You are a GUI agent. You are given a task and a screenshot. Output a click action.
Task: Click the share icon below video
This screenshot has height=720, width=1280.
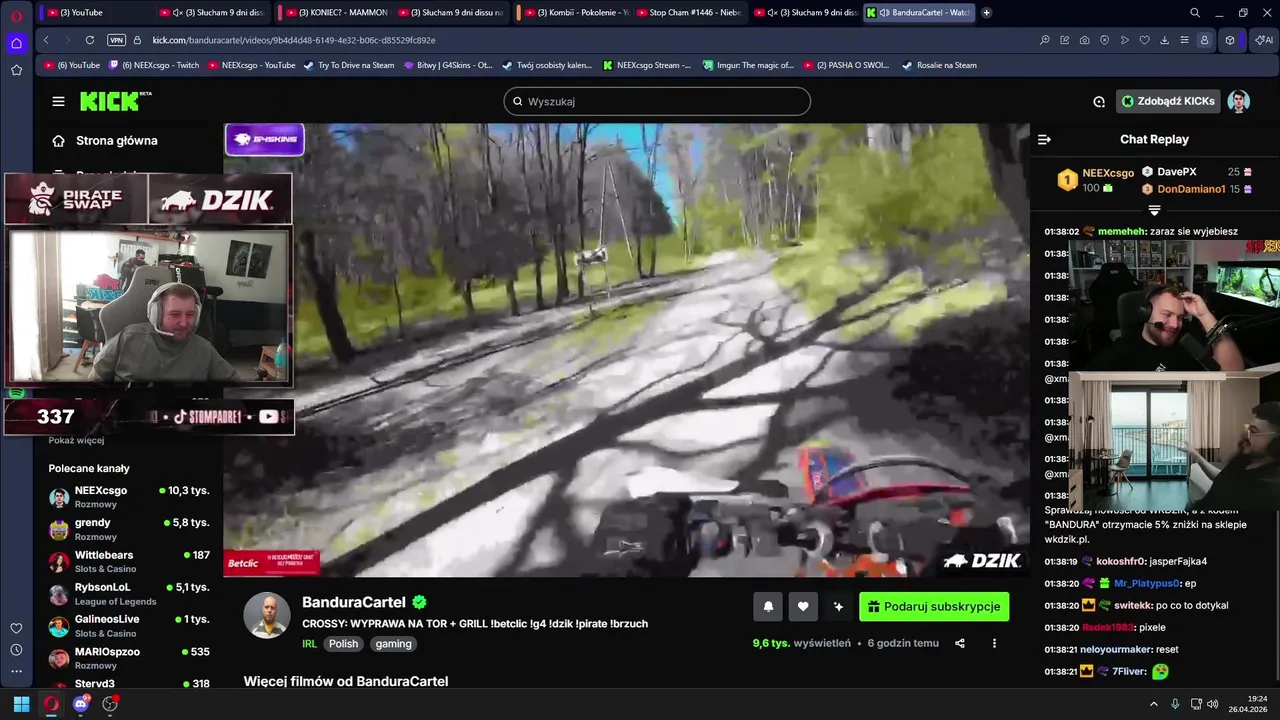point(960,643)
